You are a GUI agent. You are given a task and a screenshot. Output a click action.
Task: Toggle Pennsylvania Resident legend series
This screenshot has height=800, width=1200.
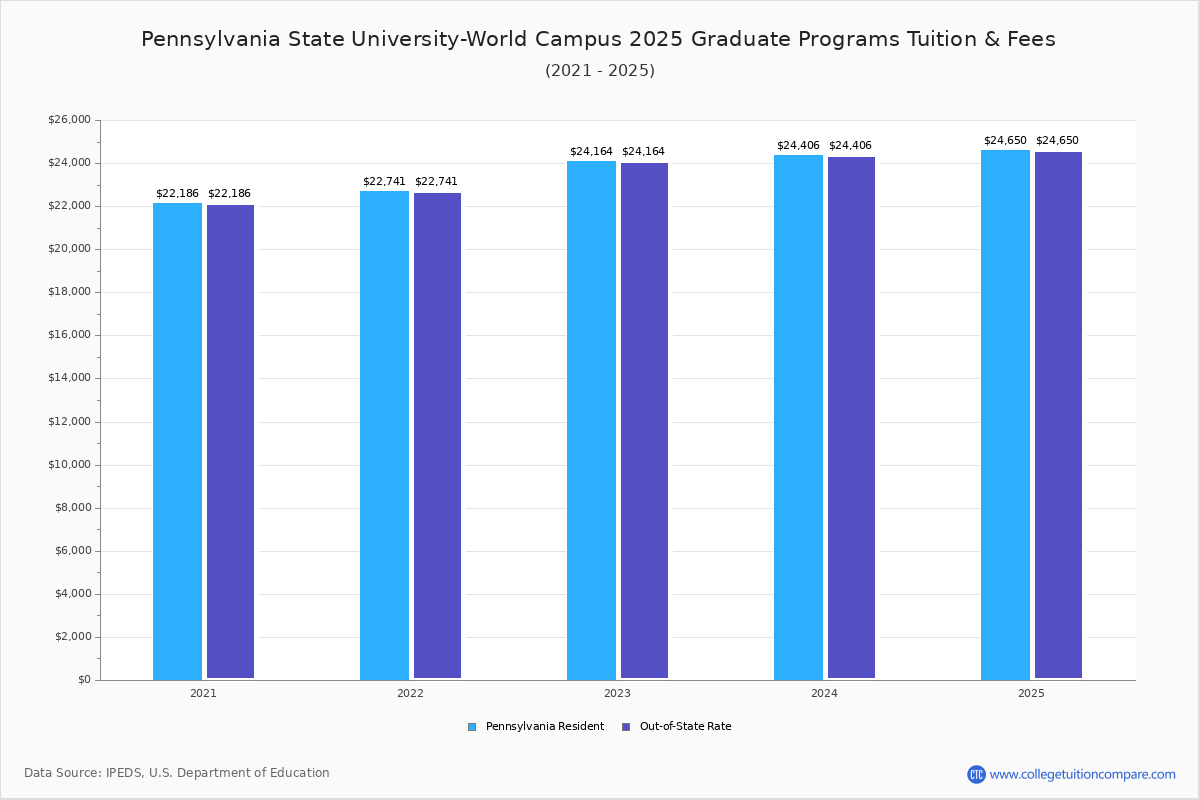pos(544,727)
